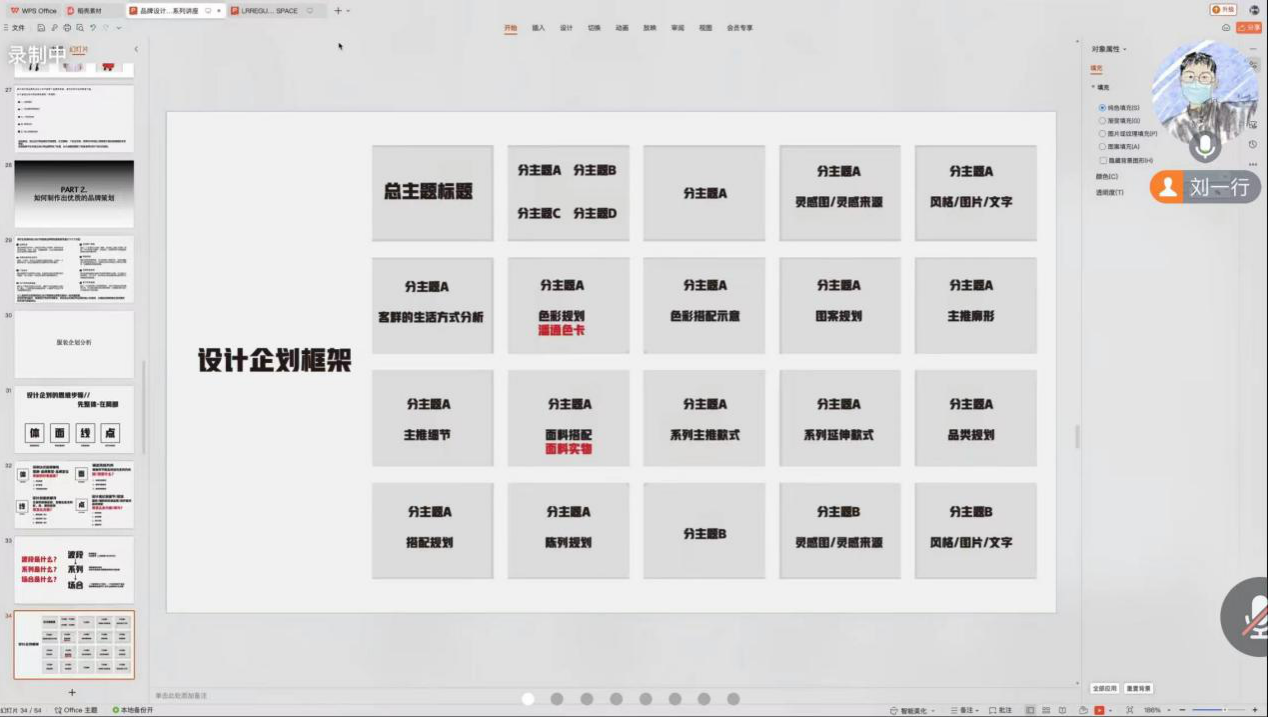The image size is (1268, 717).
Task: Collapse the slide thumbnail panel chevron
Action: 136,49
